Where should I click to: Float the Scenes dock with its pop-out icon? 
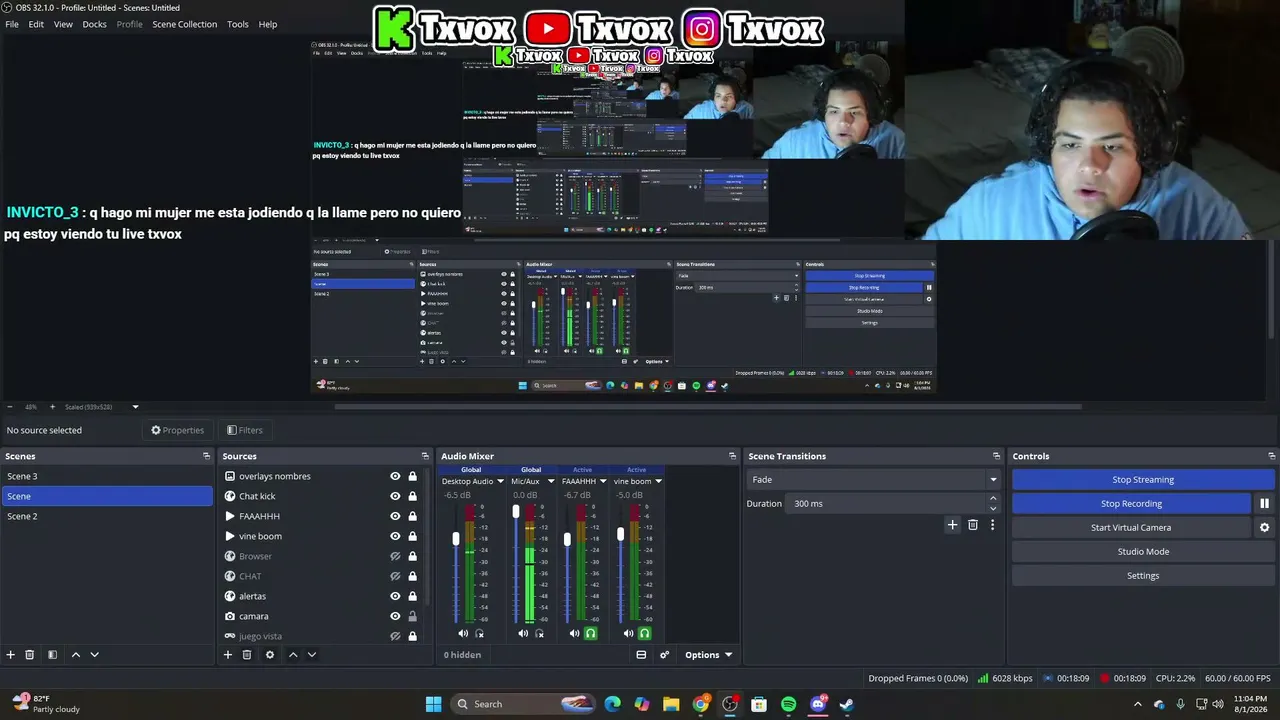(207, 456)
